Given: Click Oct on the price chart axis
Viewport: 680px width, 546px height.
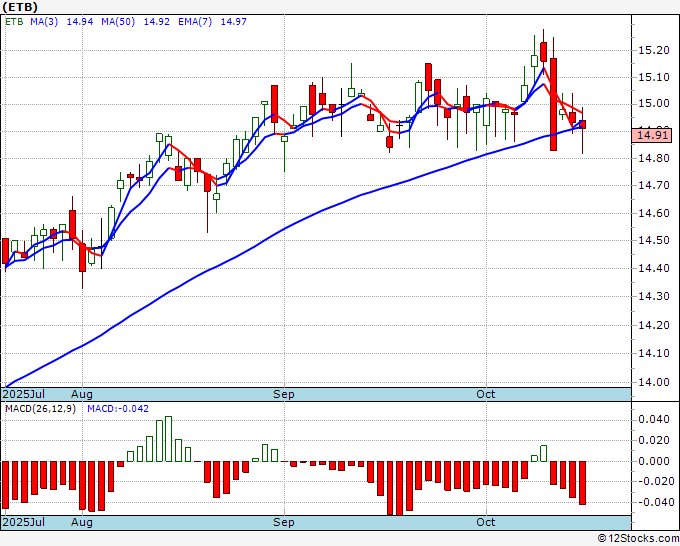Looking at the screenshot, I should 486,394.
